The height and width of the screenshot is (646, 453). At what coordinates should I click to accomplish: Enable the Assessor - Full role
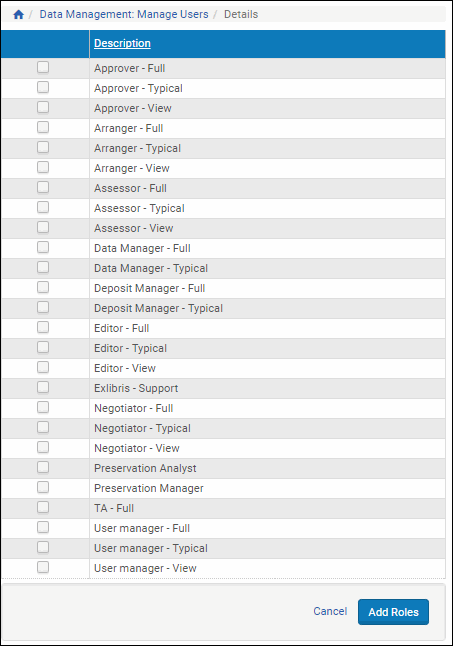point(43,187)
